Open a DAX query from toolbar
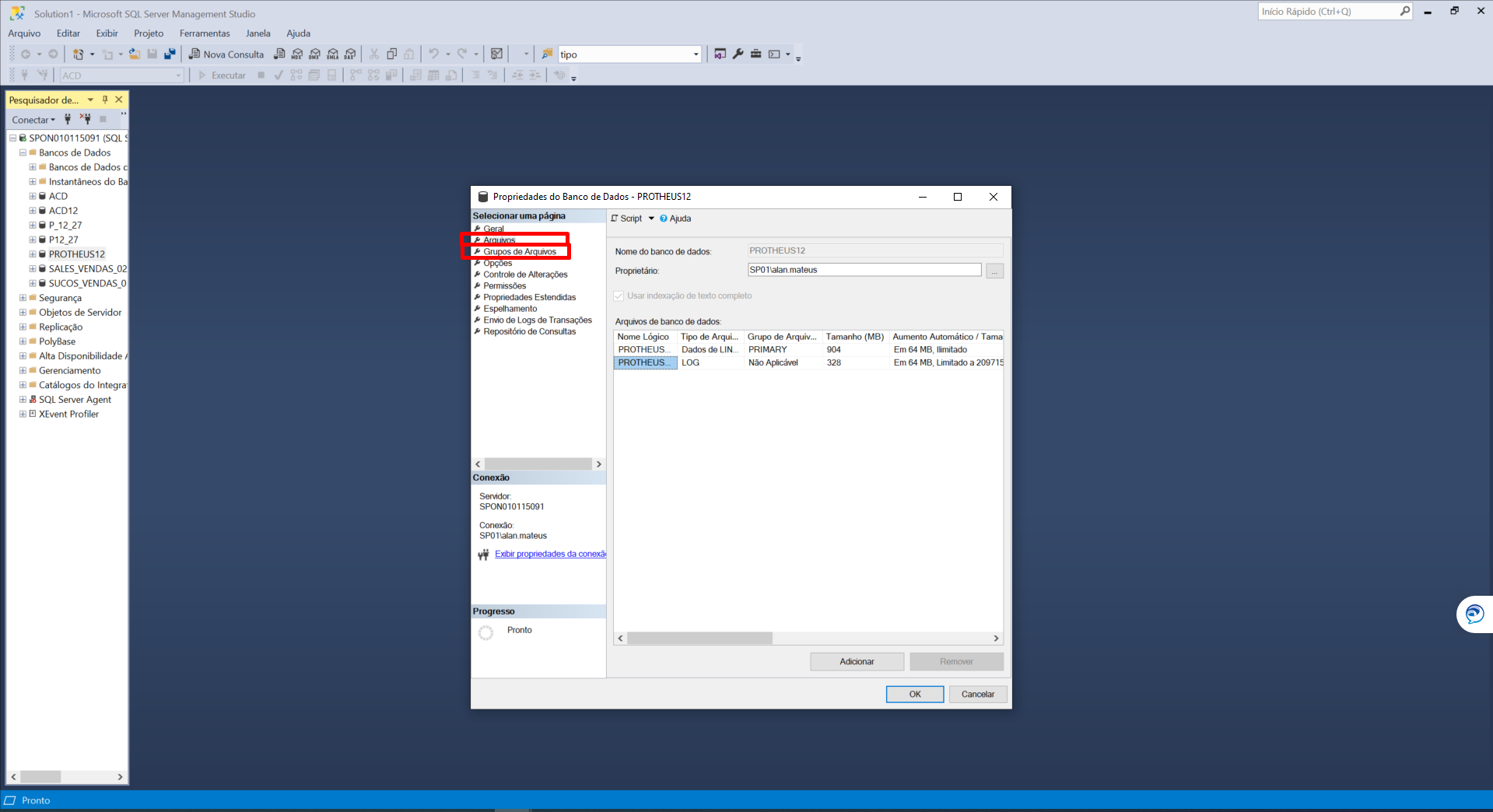This screenshot has height=812, width=1493. 350,54
